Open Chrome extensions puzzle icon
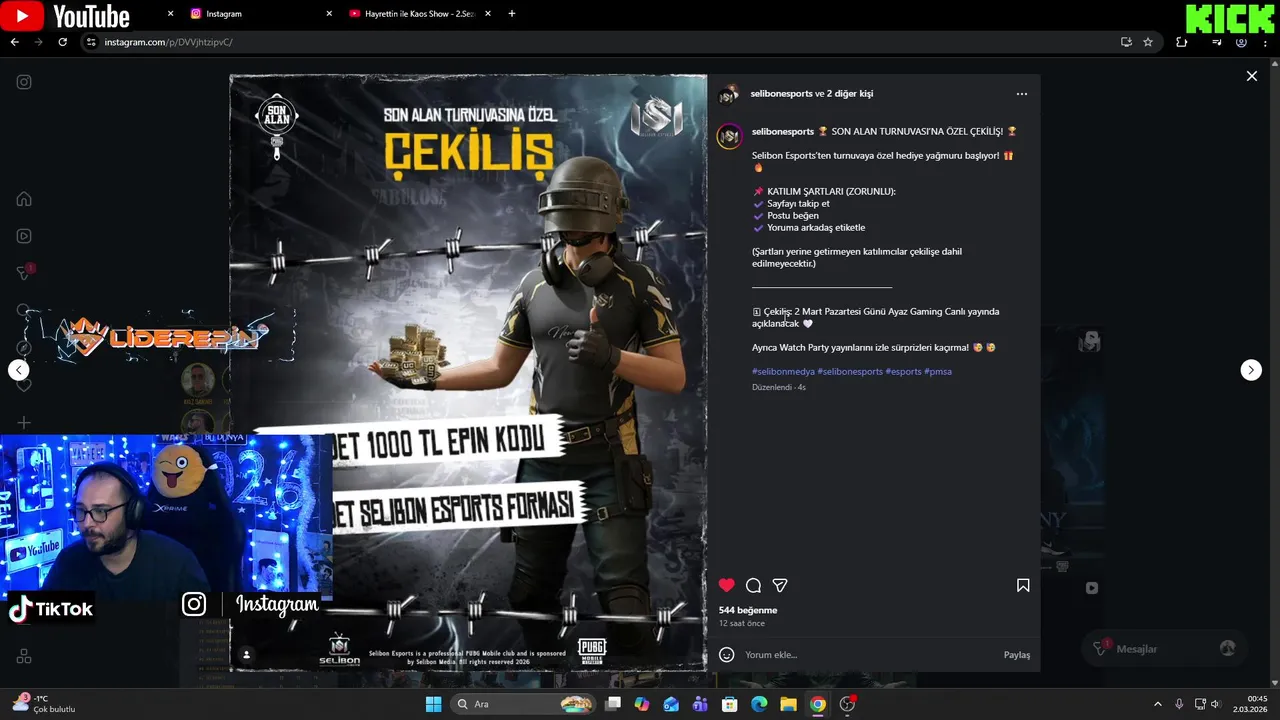 [x=1181, y=42]
